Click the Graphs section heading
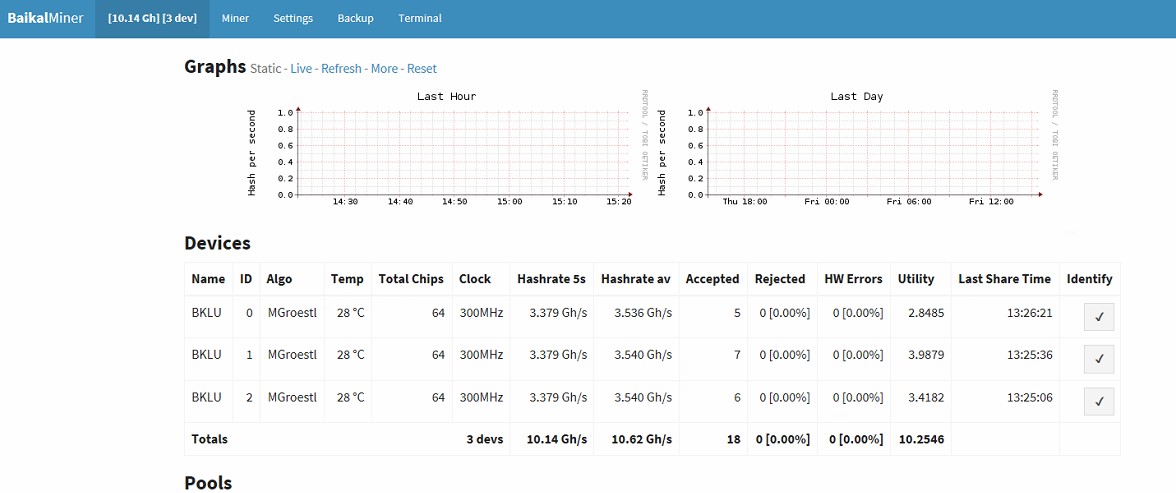This screenshot has width=1176, height=493. tap(215, 67)
